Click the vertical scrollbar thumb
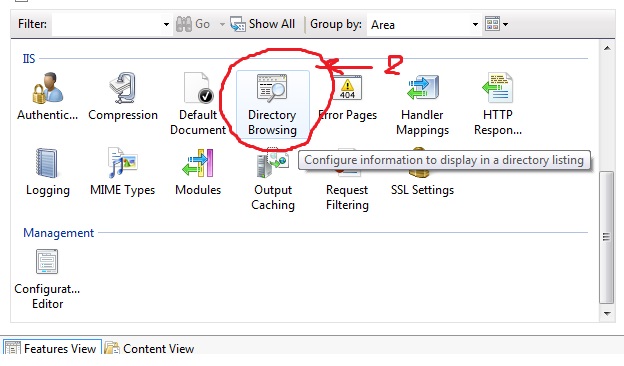This screenshot has height=366, width=624. pos(606,237)
